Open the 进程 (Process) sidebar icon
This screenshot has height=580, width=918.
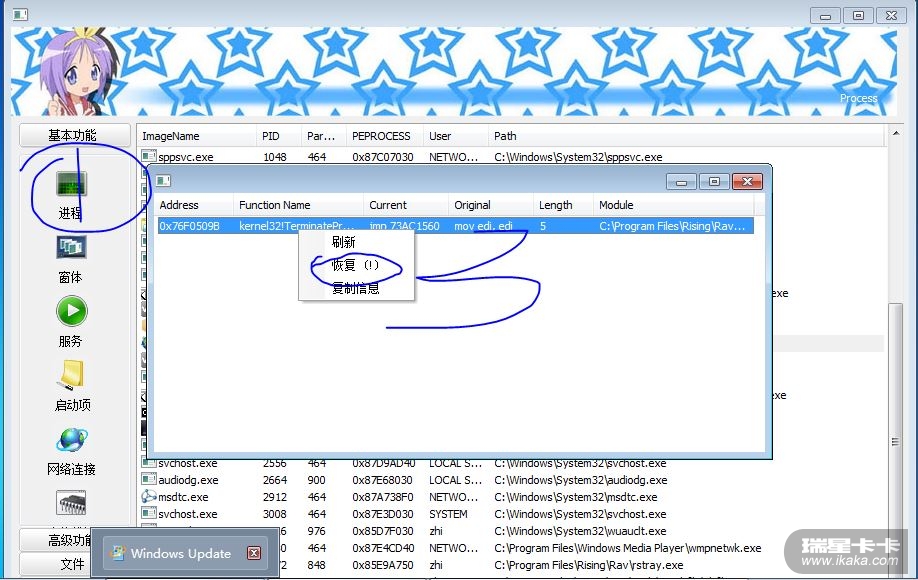71,184
